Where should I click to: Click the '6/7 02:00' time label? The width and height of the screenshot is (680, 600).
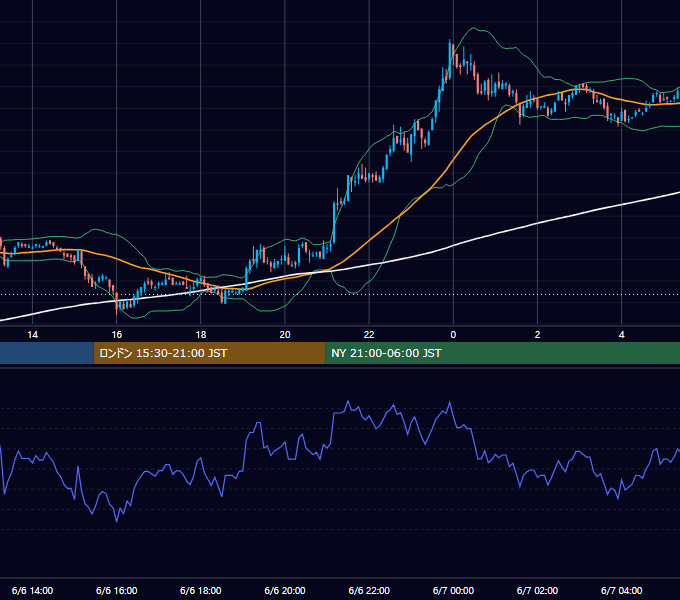pos(537,590)
